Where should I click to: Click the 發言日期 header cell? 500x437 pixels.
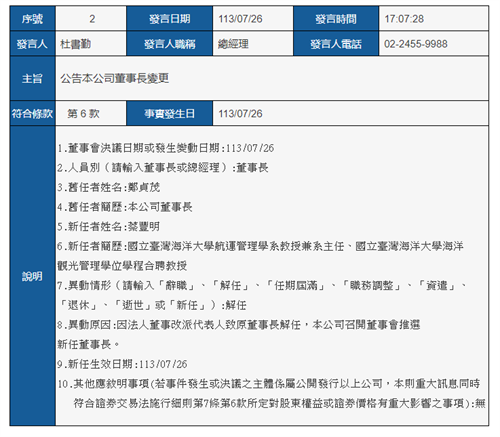[x=170, y=19]
